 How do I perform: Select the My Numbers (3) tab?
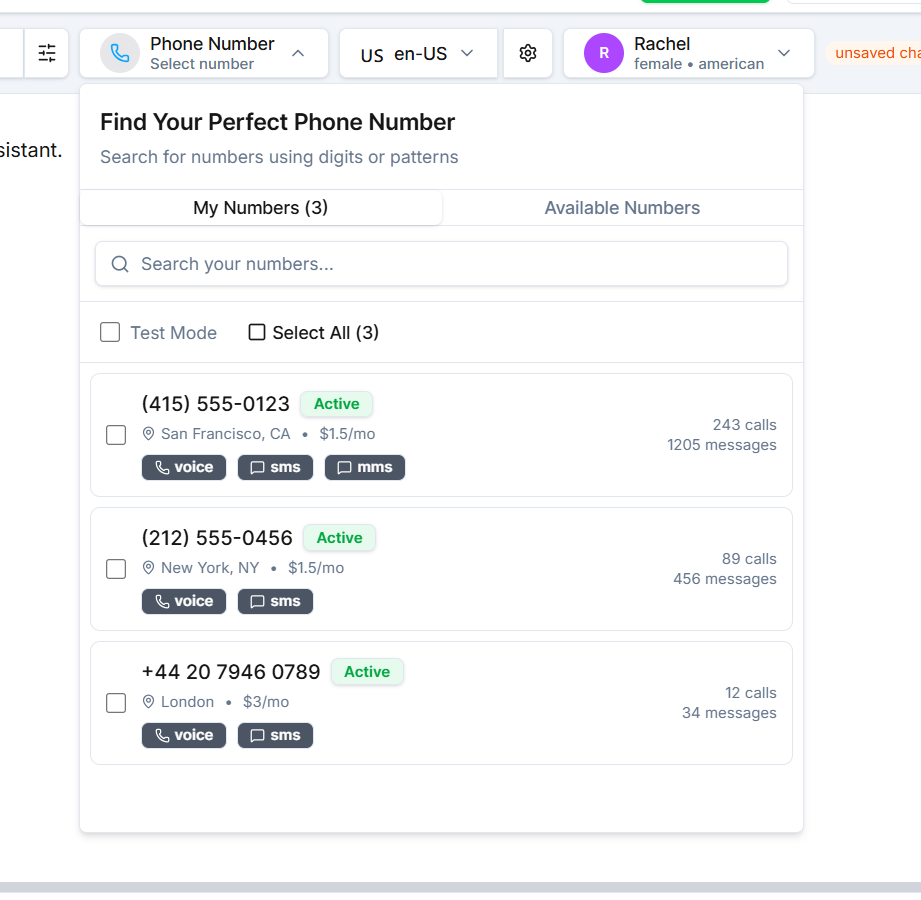click(x=261, y=208)
